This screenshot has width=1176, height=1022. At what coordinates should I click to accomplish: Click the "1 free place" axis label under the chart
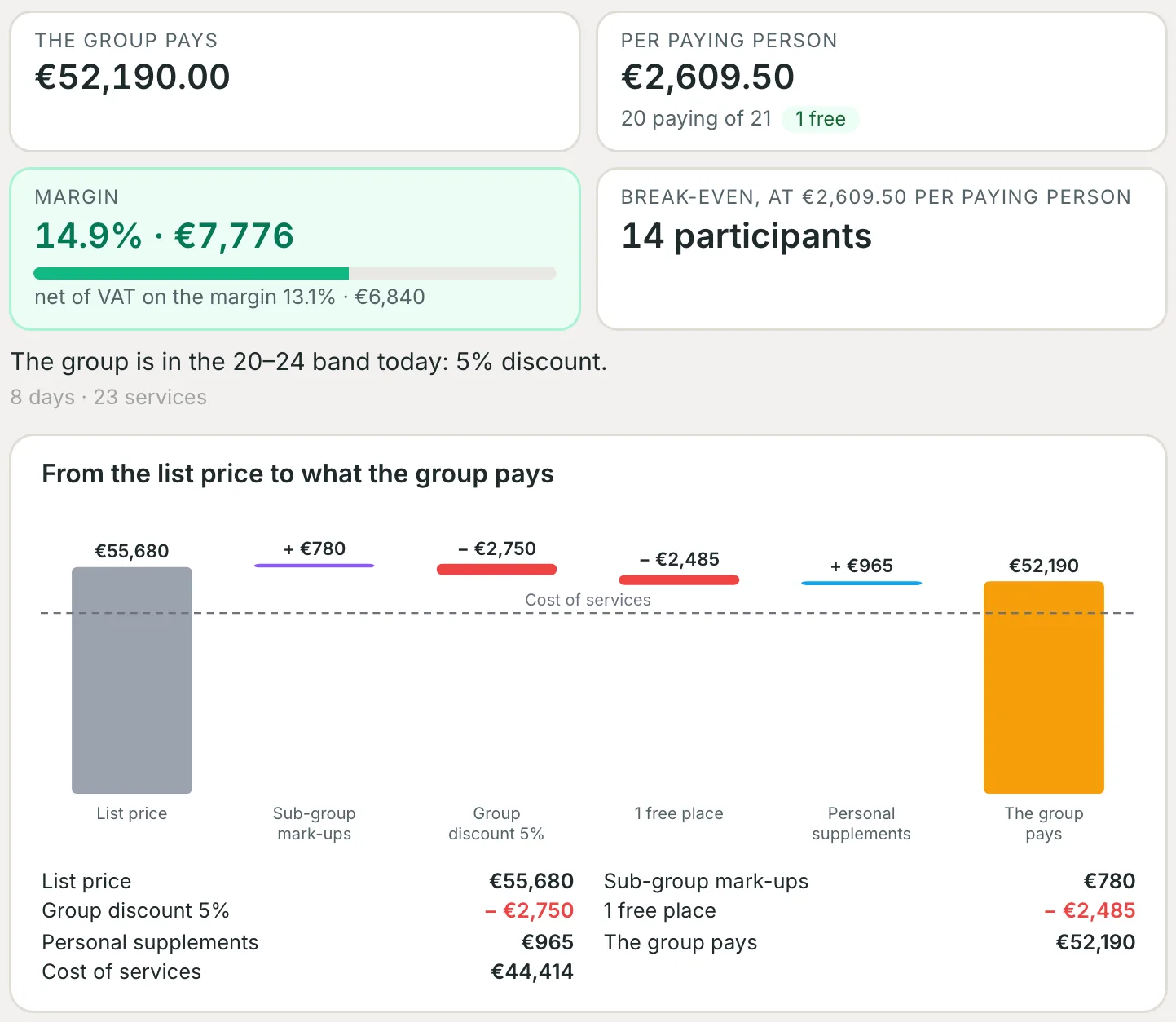(x=679, y=813)
